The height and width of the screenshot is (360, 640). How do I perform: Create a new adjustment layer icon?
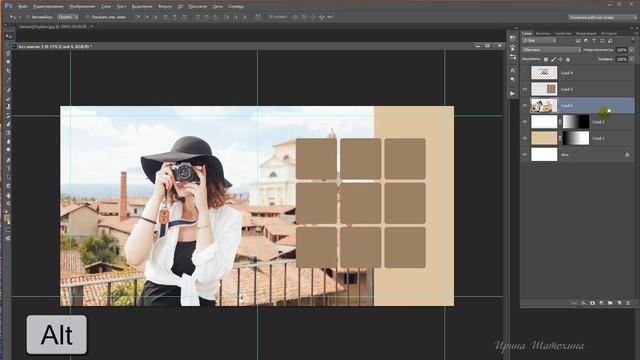pos(601,303)
